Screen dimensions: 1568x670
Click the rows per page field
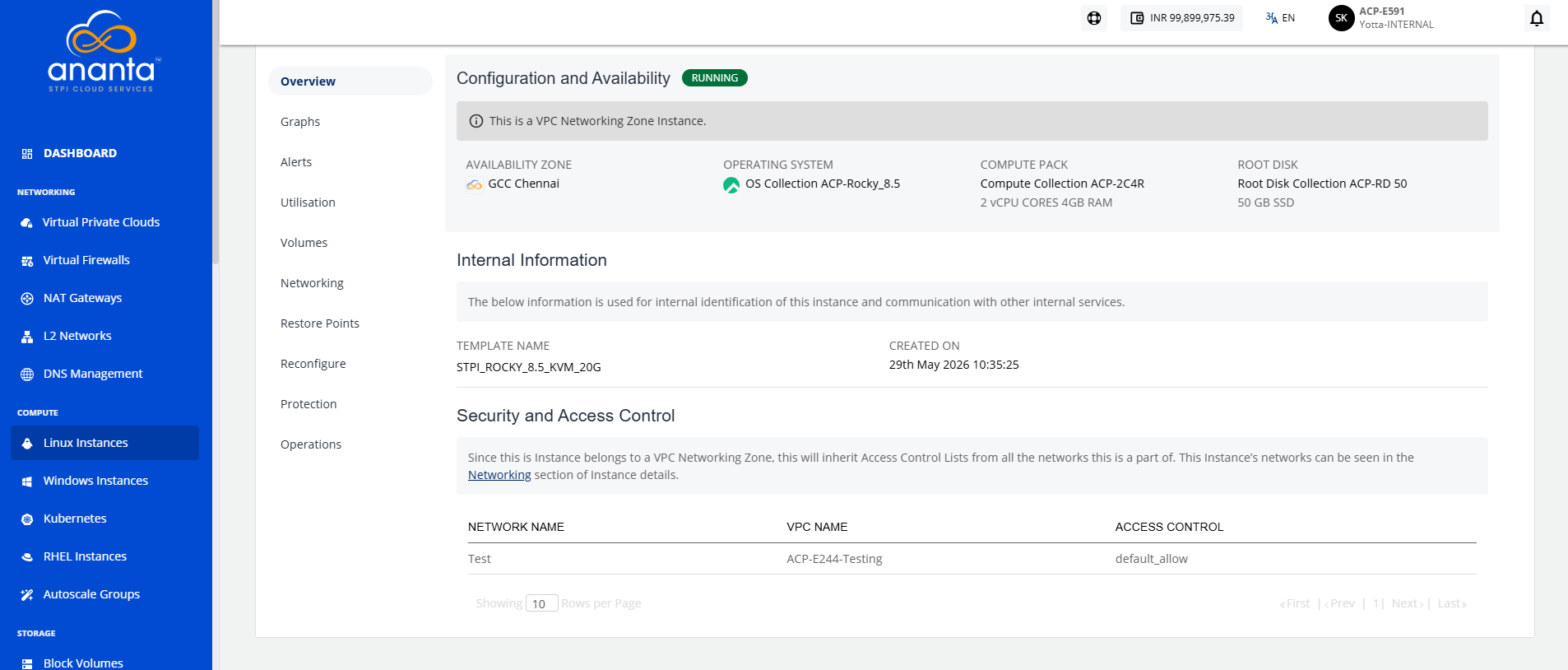pyautogui.click(x=542, y=603)
